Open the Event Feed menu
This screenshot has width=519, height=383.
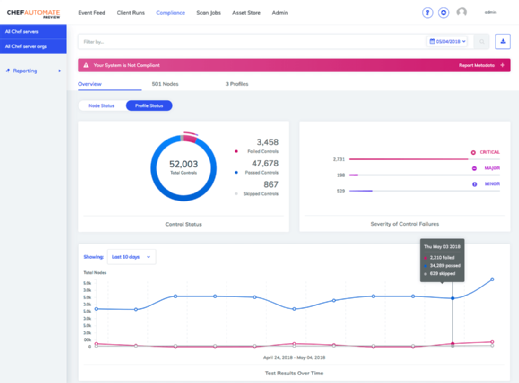[92, 13]
